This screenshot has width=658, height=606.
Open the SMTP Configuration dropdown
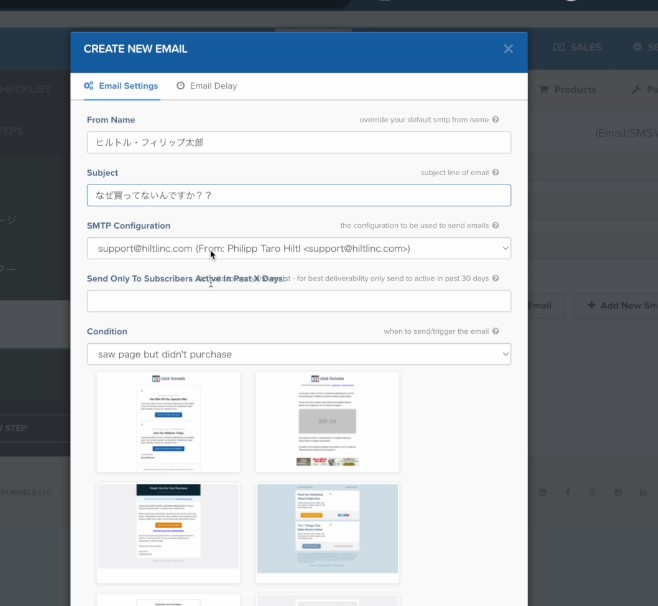click(299, 248)
